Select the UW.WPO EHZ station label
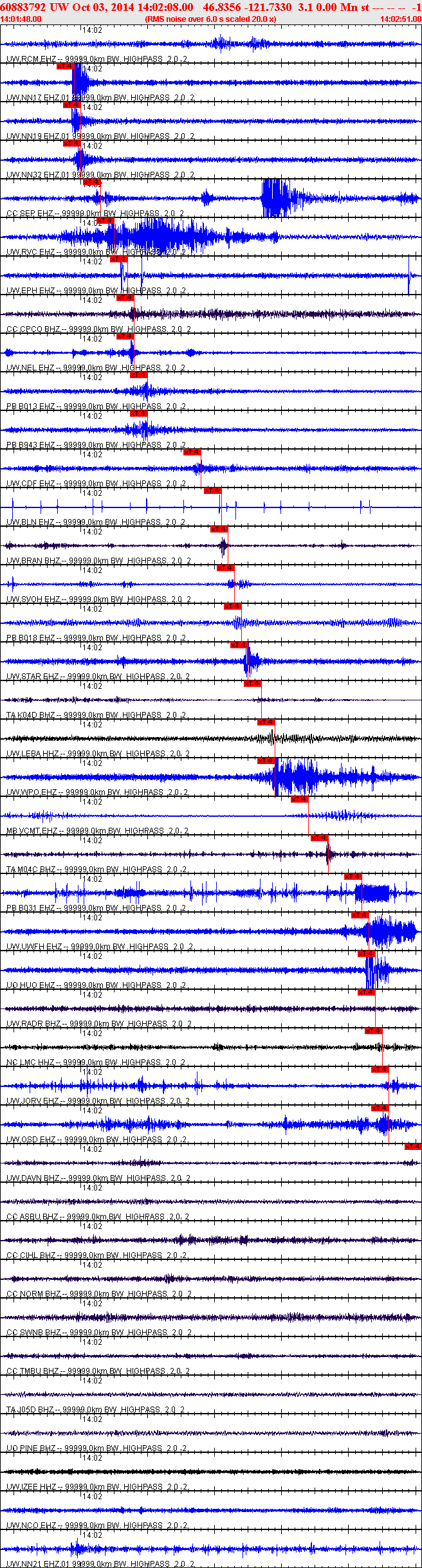The width and height of the screenshot is (422, 1568). 32,792
